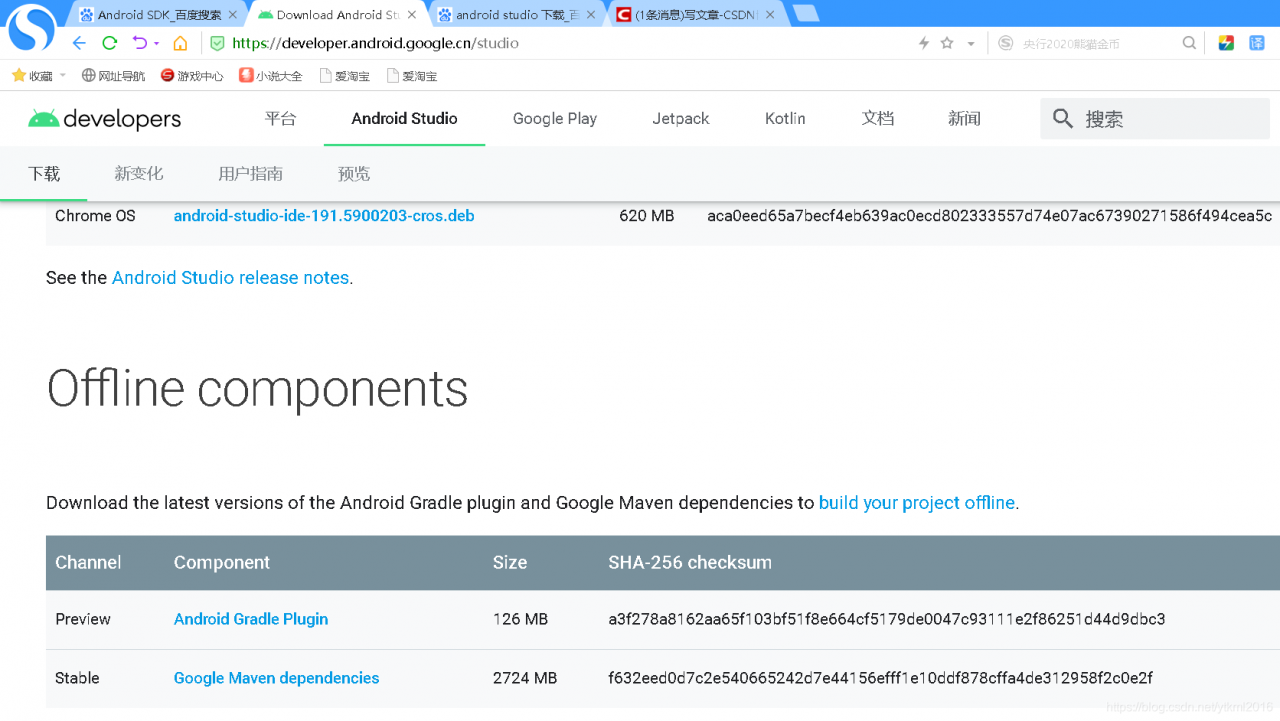1280x721 pixels.
Task: Click the Preview channel cell
Action: [83, 619]
